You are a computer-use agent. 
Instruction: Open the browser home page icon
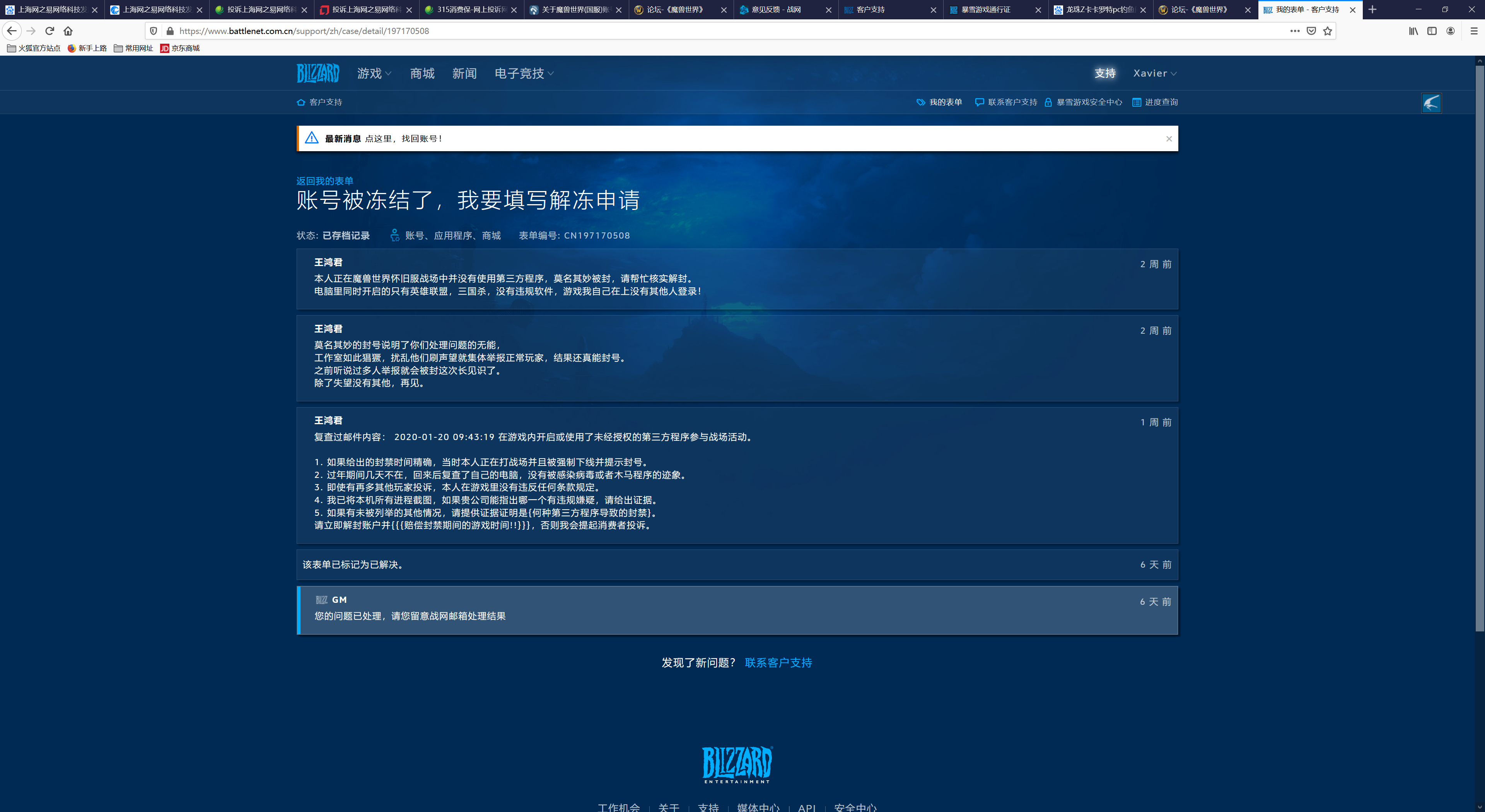coord(68,31)
